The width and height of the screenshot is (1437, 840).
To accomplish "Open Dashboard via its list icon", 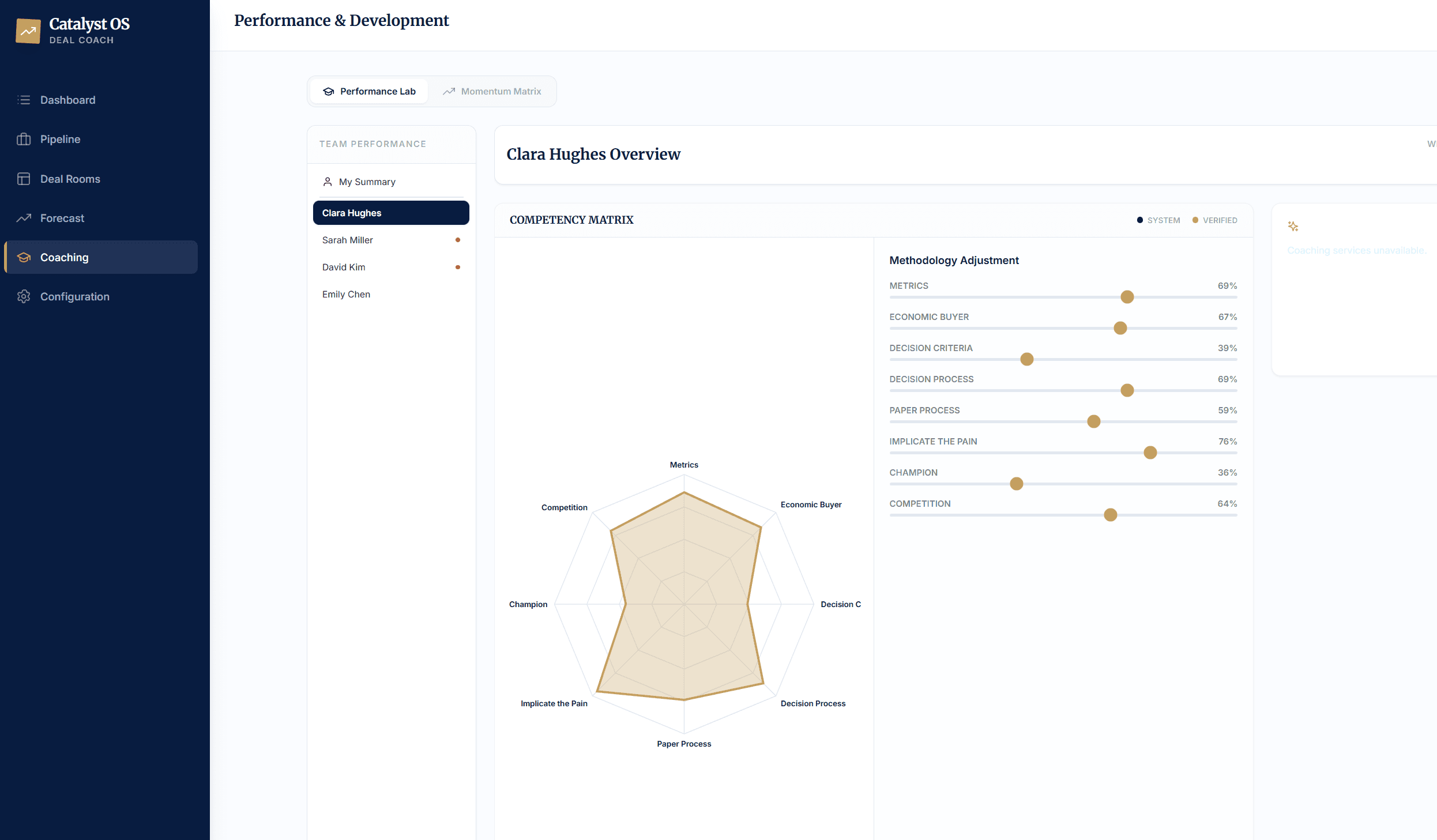I will pyautogui.click(x=24, y=100).
